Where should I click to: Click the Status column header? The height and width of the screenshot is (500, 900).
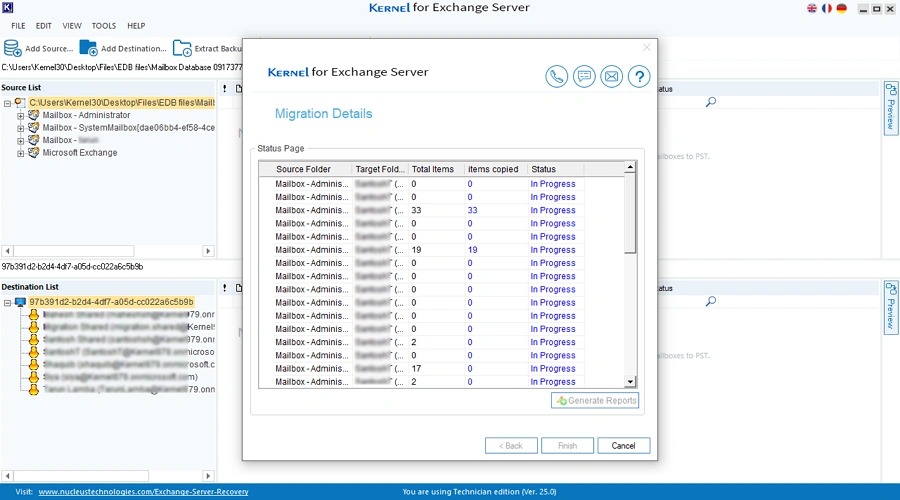tap(556, 169)
